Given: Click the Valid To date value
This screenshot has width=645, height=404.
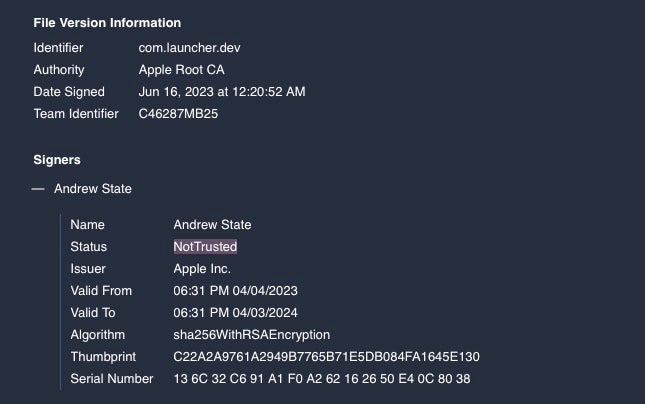Looking at the screenshot, I should coord(235,313).
